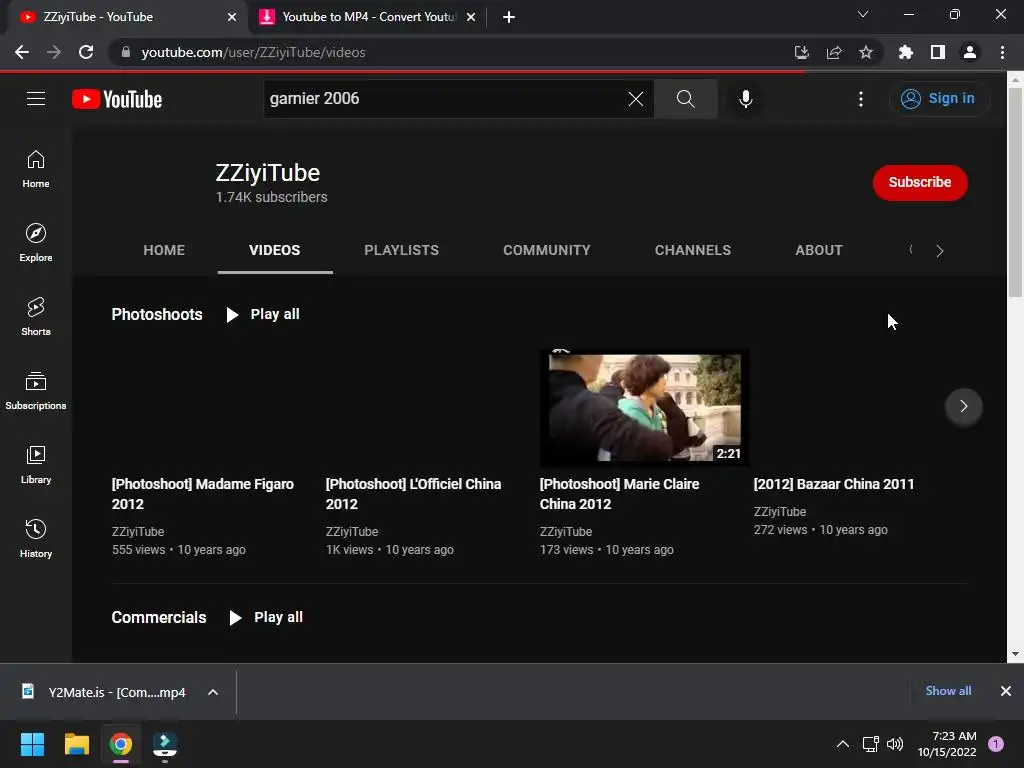Bookmark this page with the star
Viewport: 1024px width, 768px height.
tap(865, 52)
